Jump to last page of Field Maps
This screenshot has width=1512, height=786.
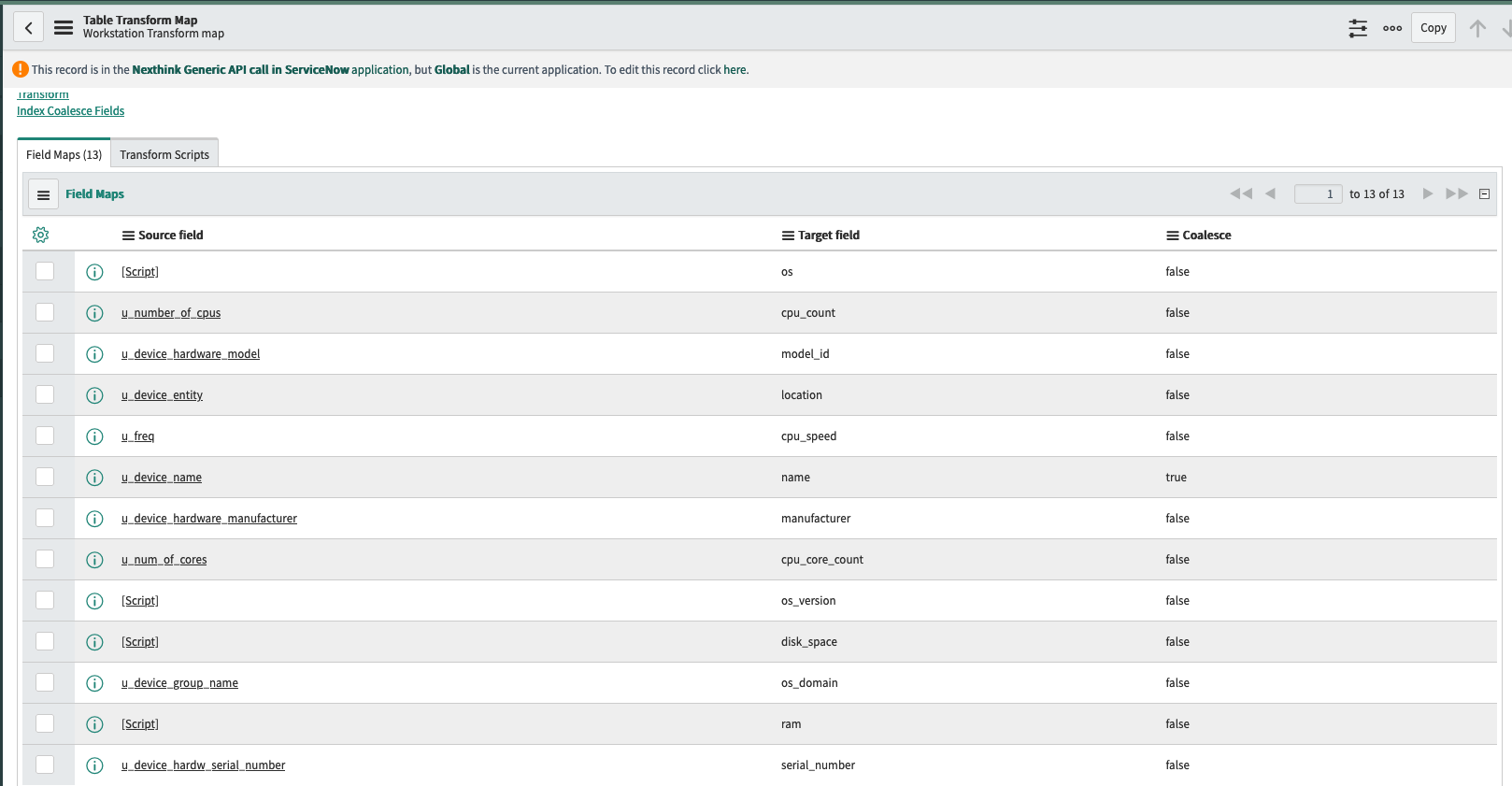[1457, 193]
